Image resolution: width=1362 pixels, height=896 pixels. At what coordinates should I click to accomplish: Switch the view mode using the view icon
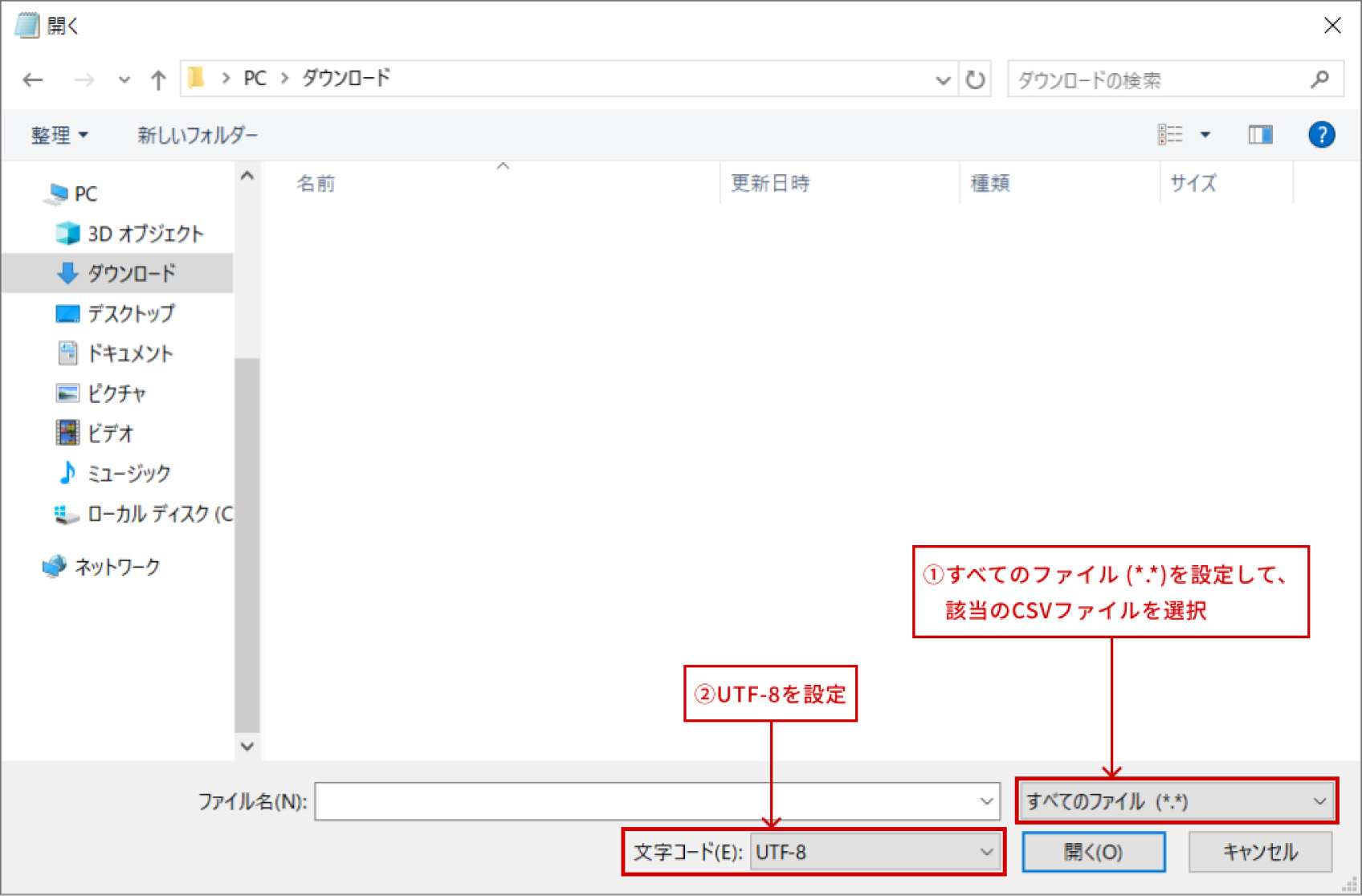[1172, 134]
